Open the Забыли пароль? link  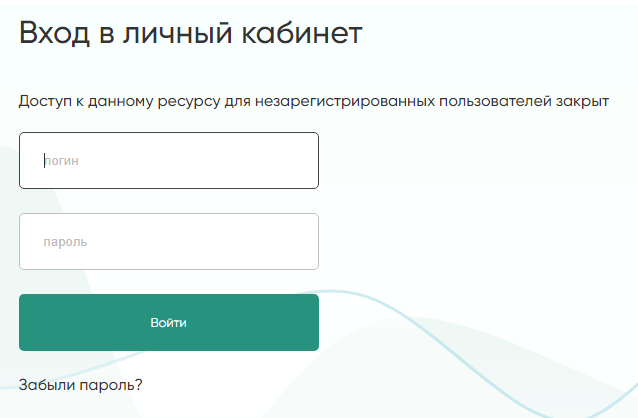coord(81,383)
